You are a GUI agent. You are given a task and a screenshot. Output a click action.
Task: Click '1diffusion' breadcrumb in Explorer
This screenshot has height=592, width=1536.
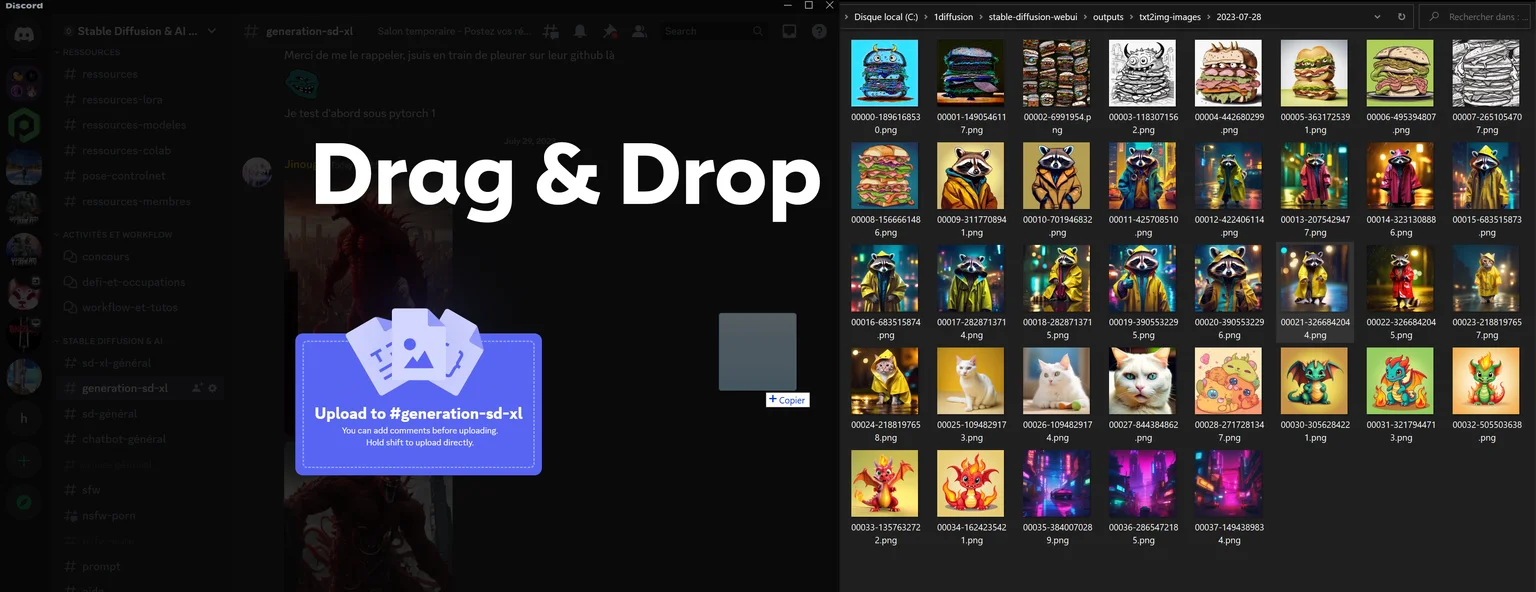954,17
